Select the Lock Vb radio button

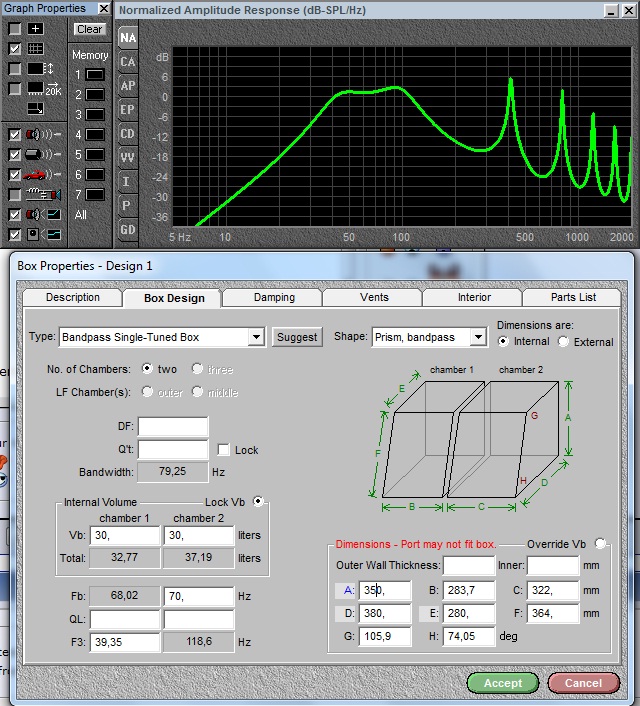[258, 501]
